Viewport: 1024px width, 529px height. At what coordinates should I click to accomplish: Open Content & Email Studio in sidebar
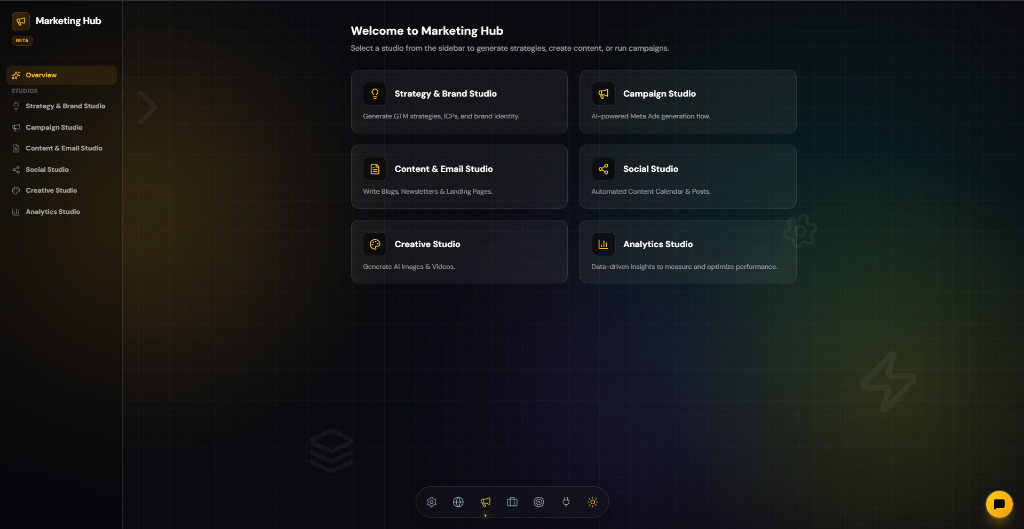61,148
